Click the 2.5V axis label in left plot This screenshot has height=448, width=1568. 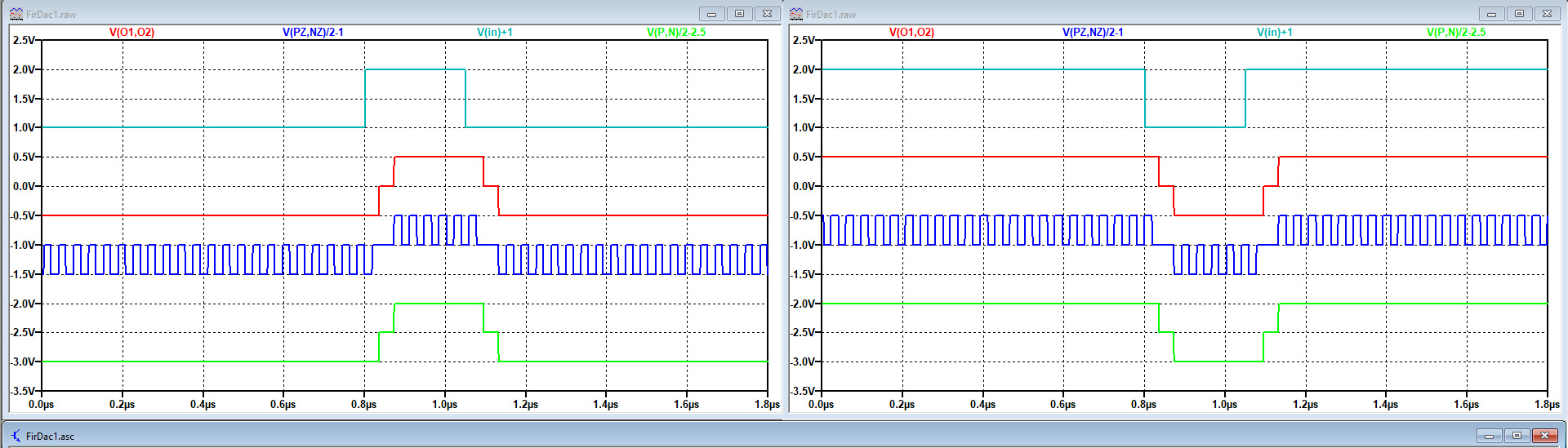click(x=23, y=40)
